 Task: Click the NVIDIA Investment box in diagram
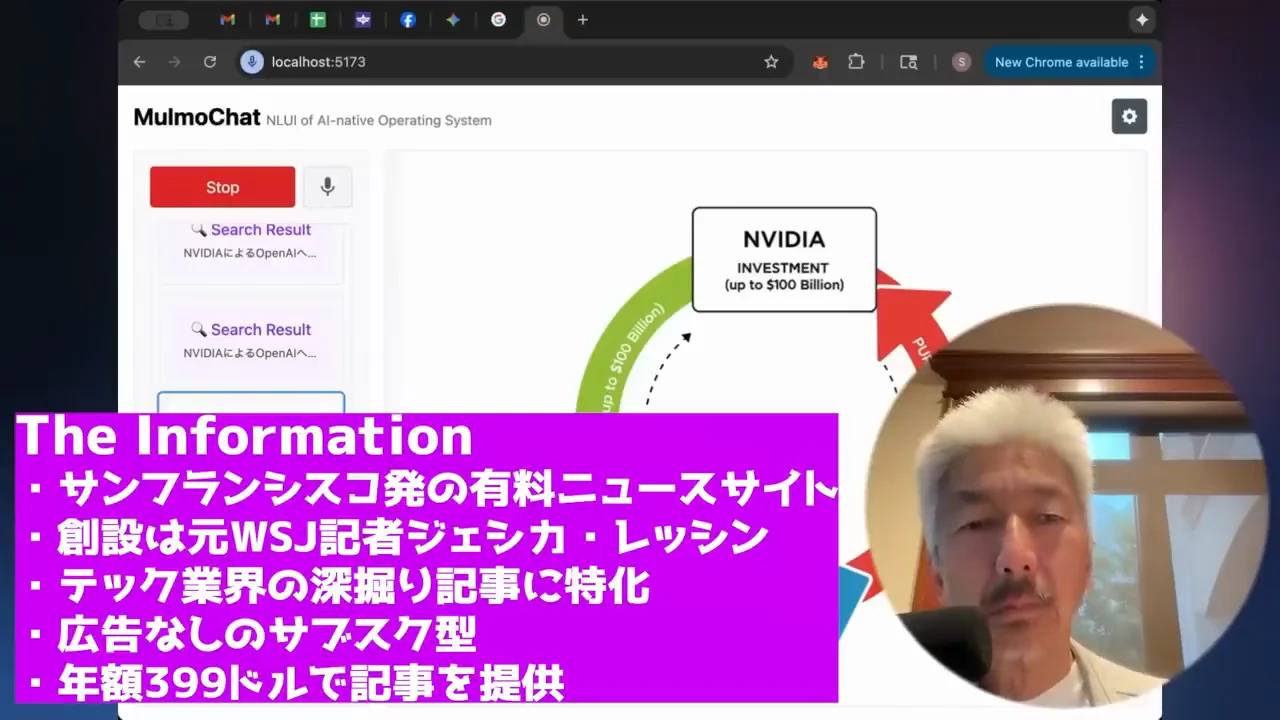(x=784, y=260)
